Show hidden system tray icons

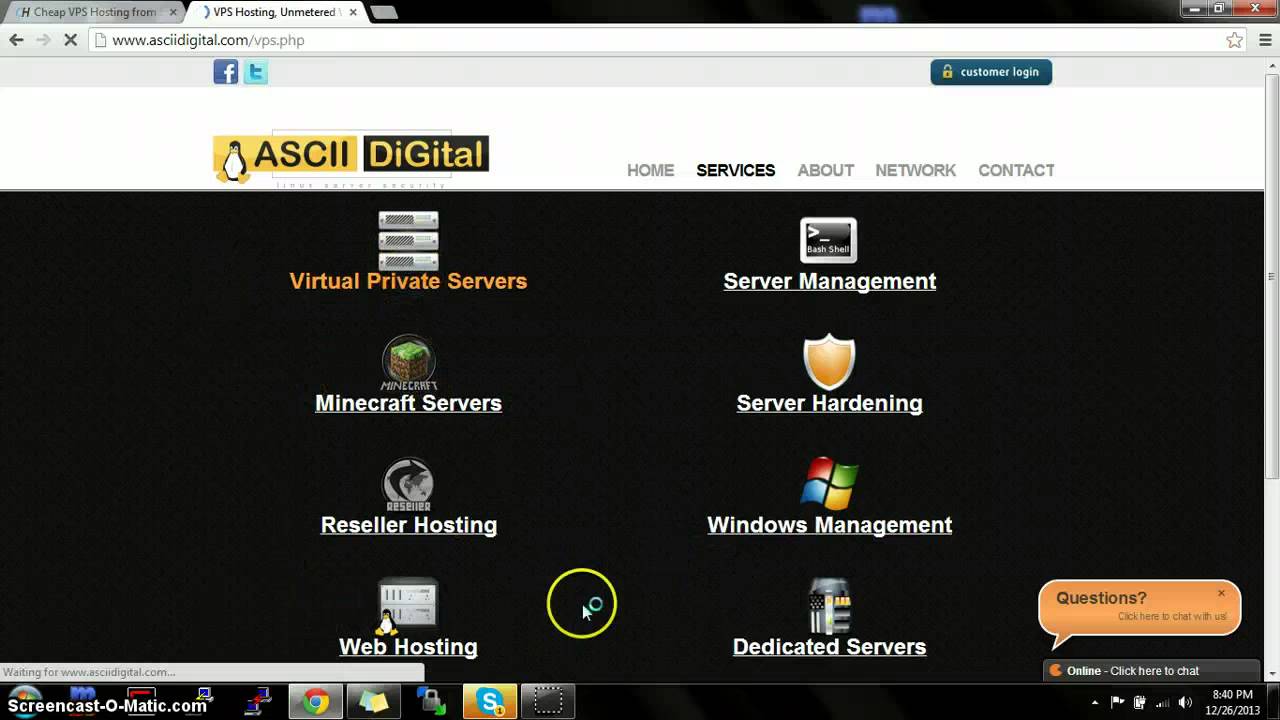coord(1095,703)
